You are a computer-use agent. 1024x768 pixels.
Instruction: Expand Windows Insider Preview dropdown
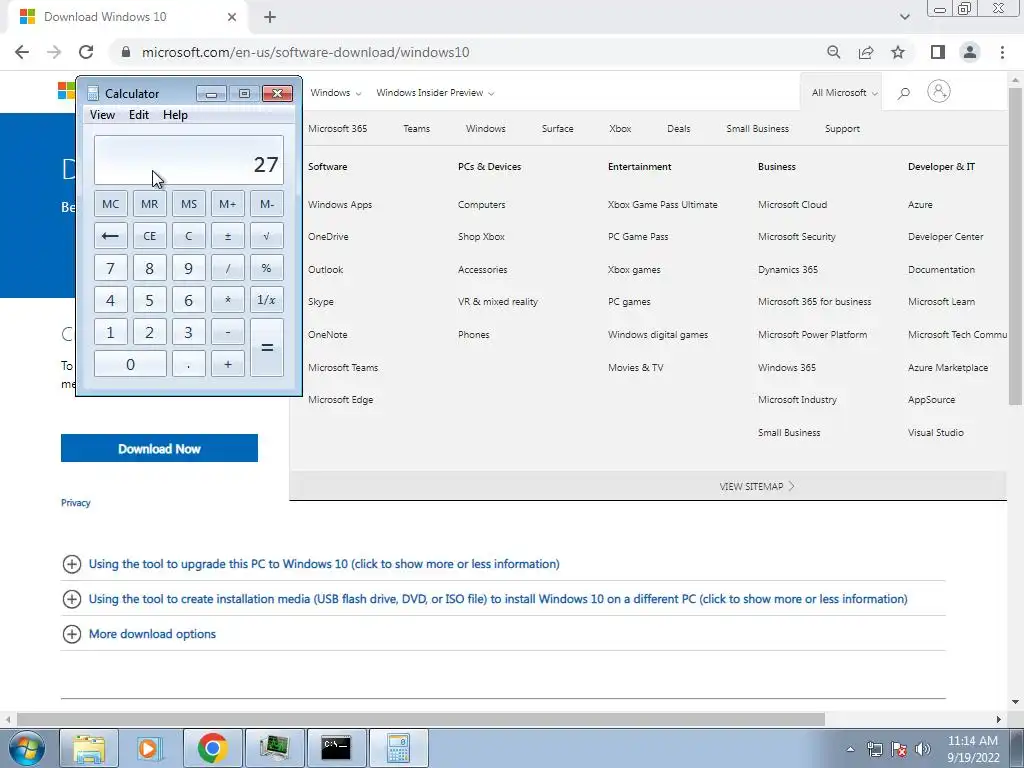pos(435,93)
